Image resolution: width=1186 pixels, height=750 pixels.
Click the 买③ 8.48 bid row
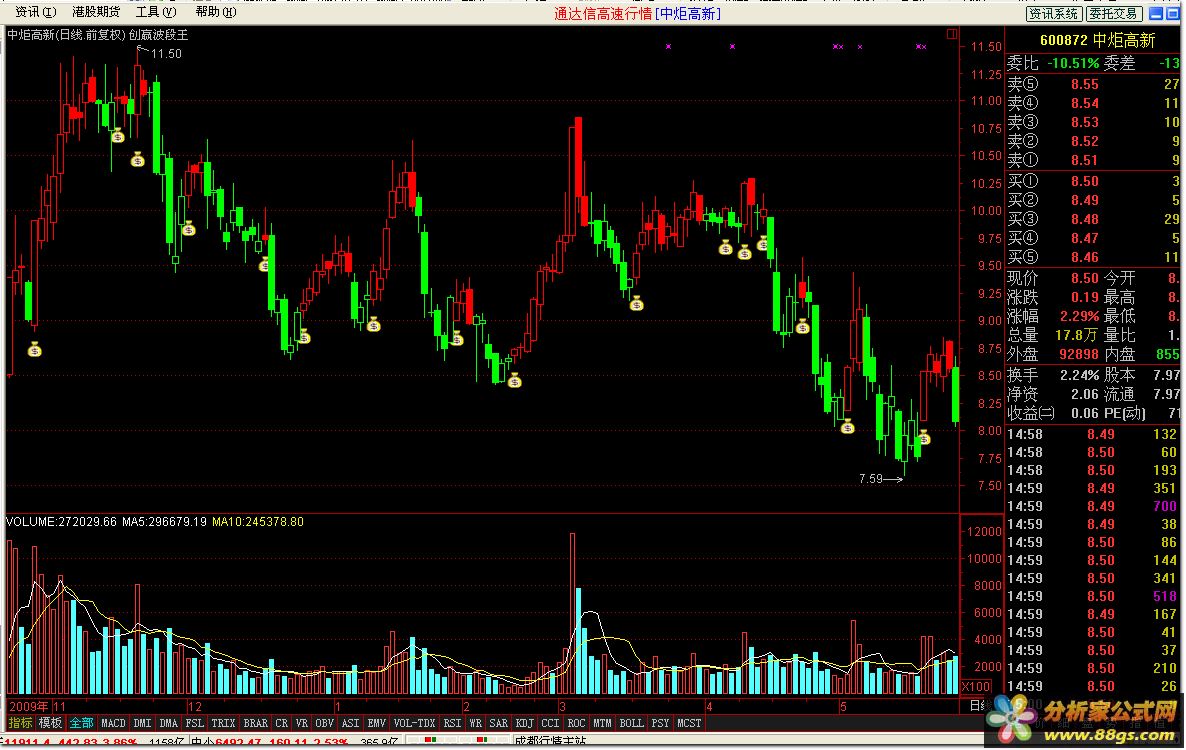(1092, 218)
